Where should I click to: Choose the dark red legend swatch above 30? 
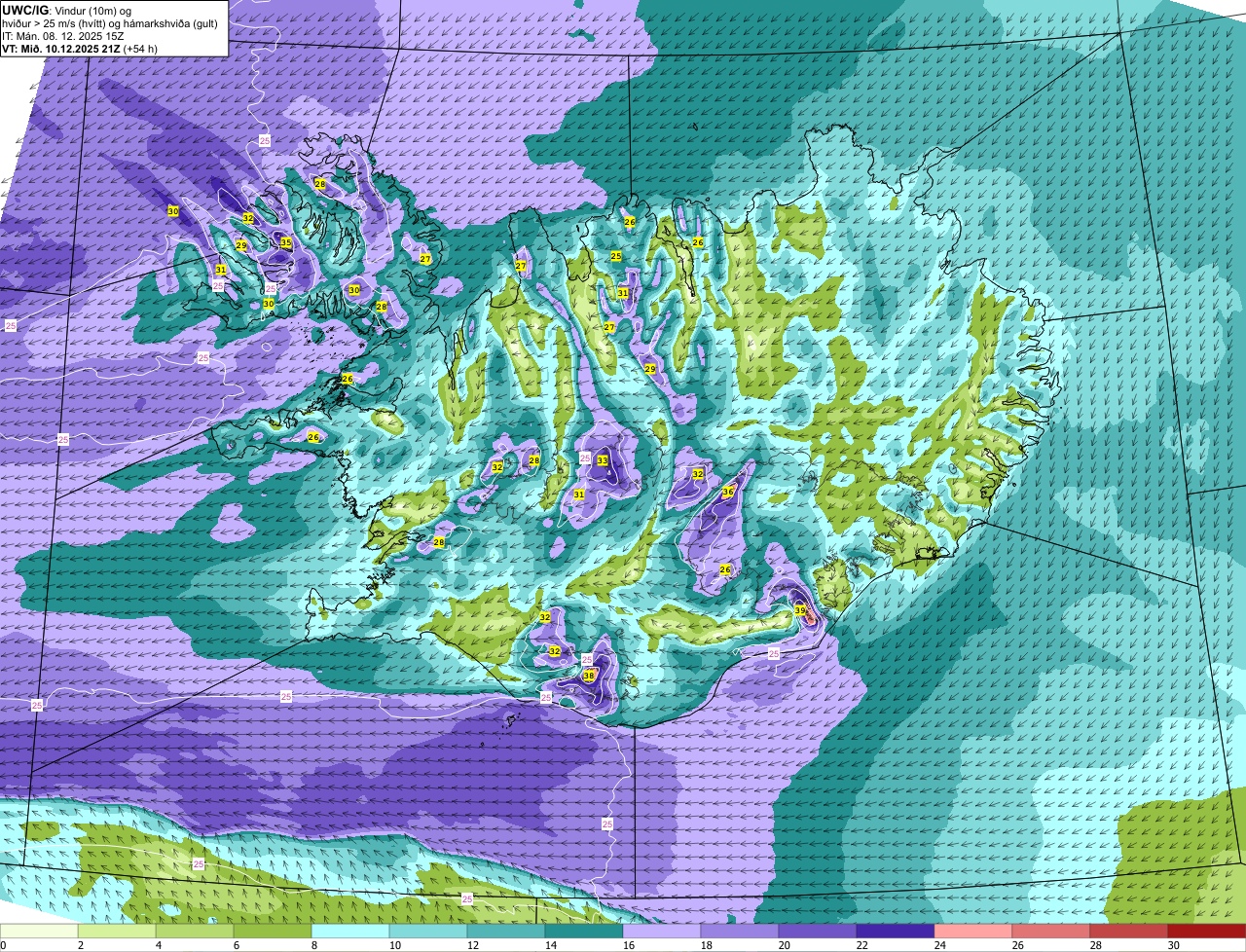pos(1207,932)
